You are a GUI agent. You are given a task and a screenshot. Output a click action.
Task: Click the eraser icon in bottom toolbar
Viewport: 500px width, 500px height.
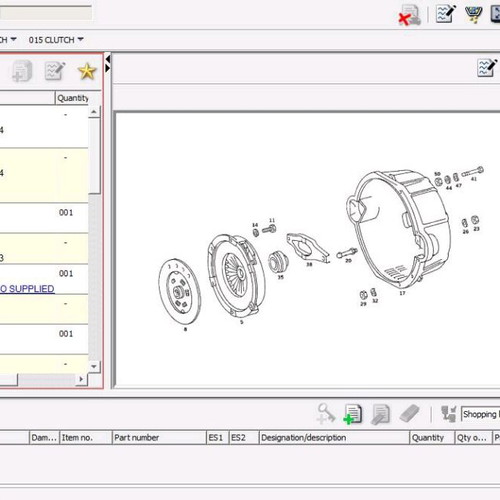tap(409, 414)
